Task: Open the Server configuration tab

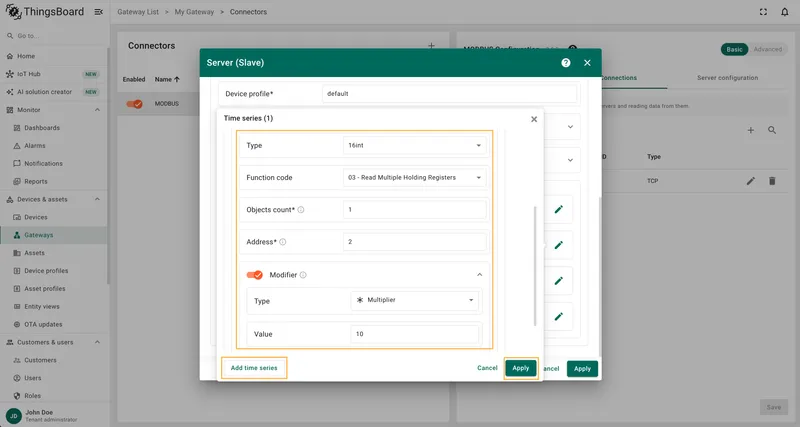Action: [728, 78]
